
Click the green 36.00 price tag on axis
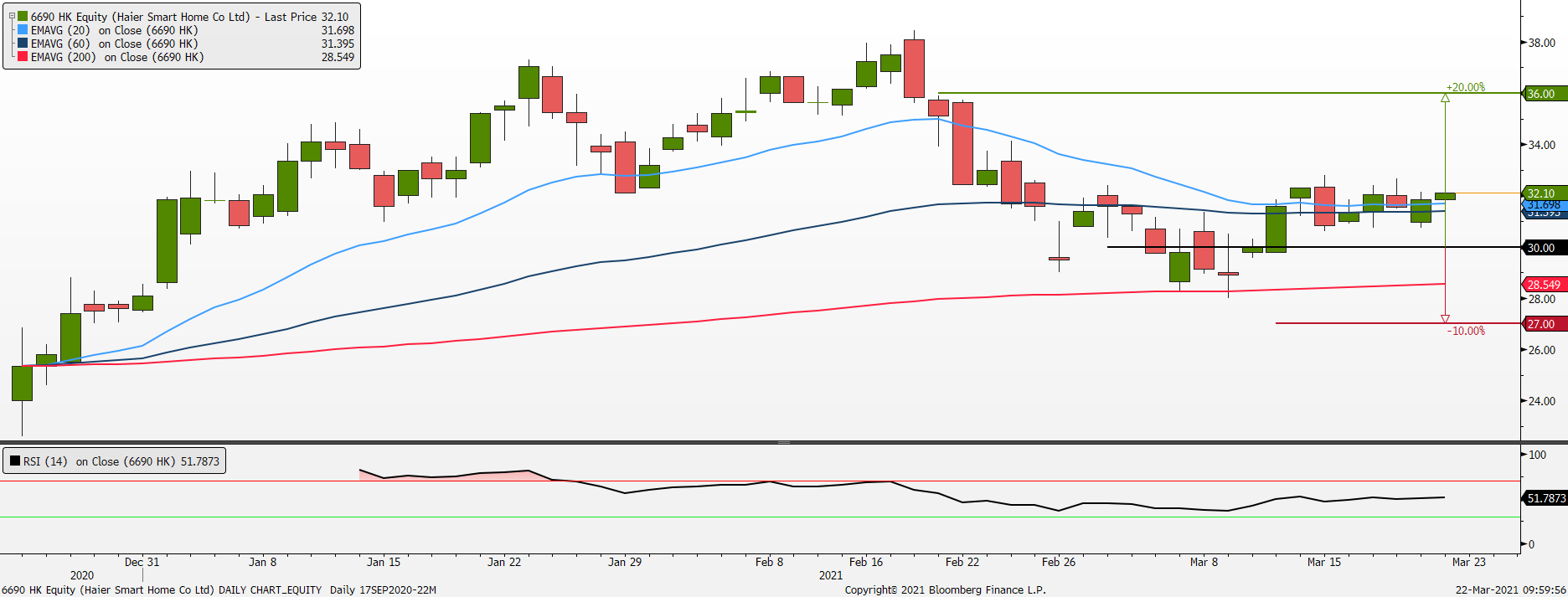click(x=1544, y=94)
